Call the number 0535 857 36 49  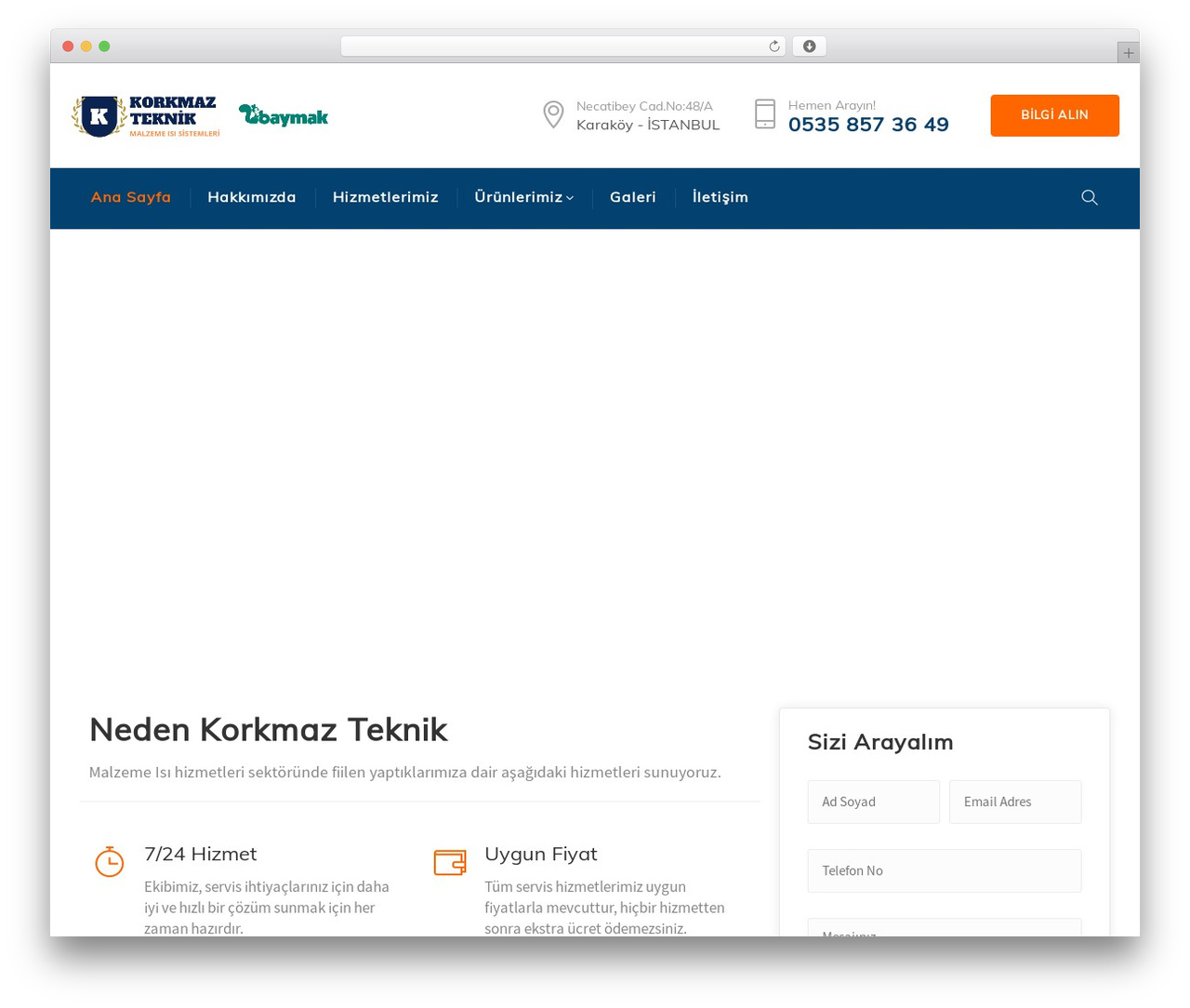click(868, 125)
